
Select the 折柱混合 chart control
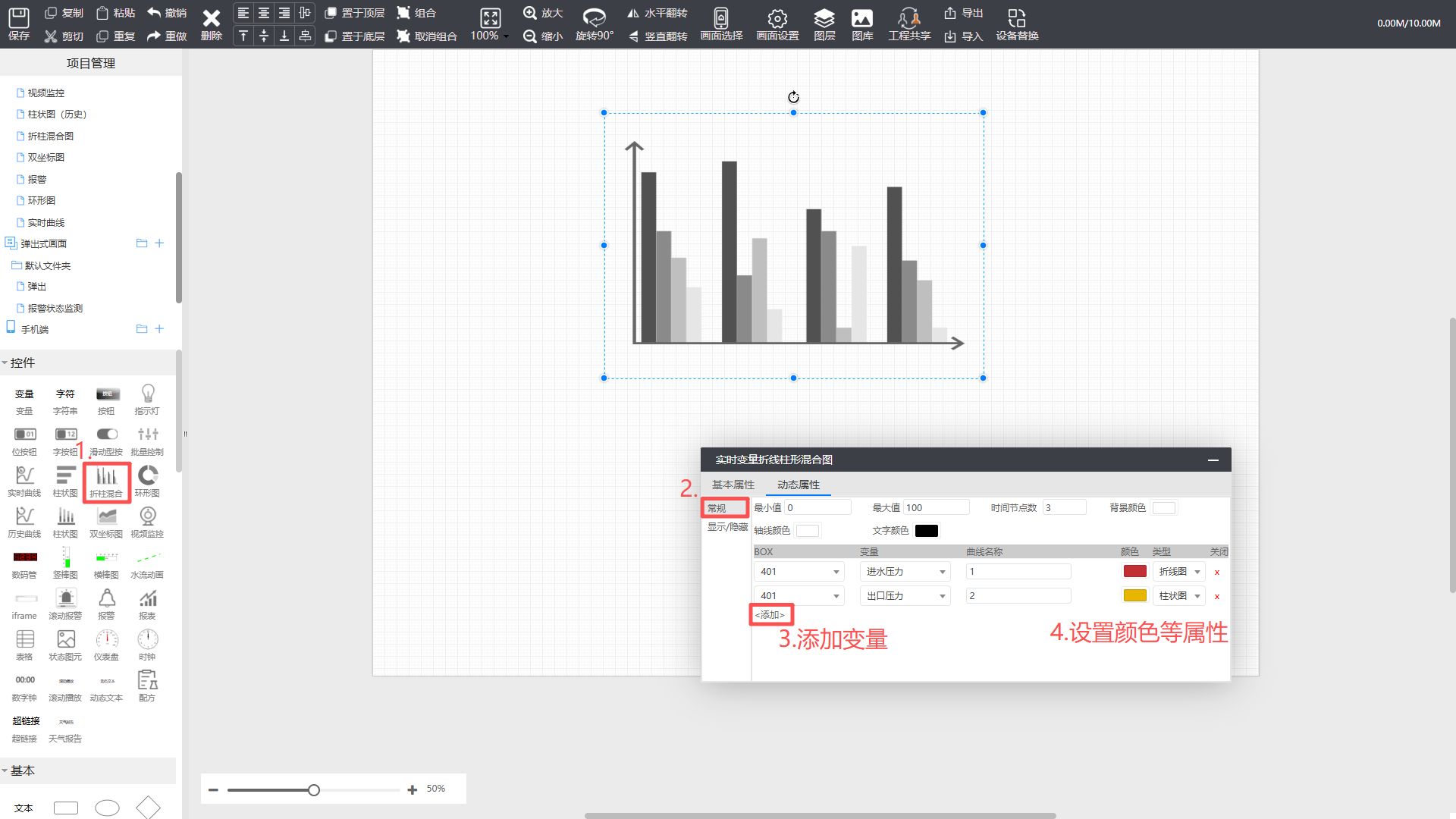[x=106, y=481]
